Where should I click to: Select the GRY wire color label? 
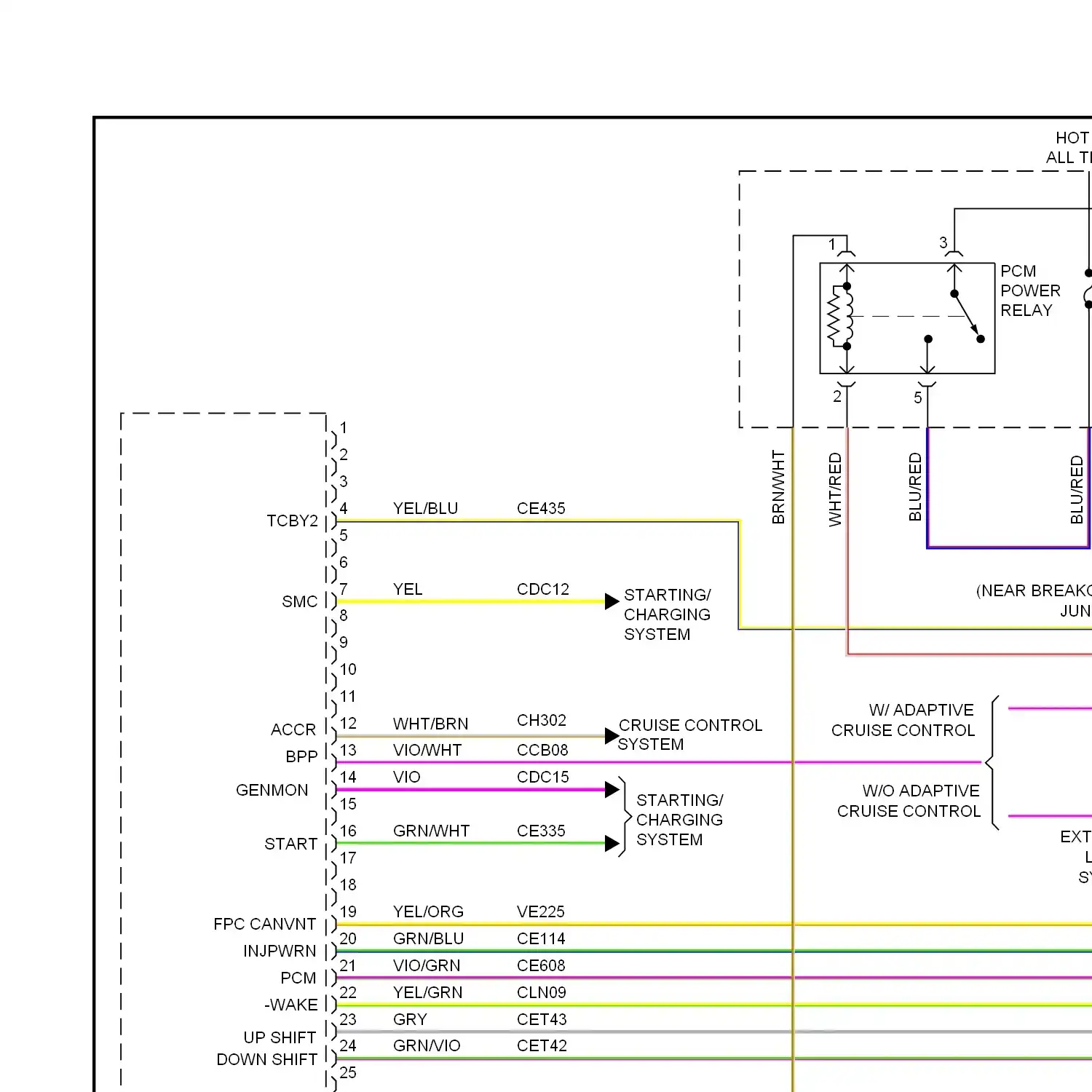[x=410, y=1019]
